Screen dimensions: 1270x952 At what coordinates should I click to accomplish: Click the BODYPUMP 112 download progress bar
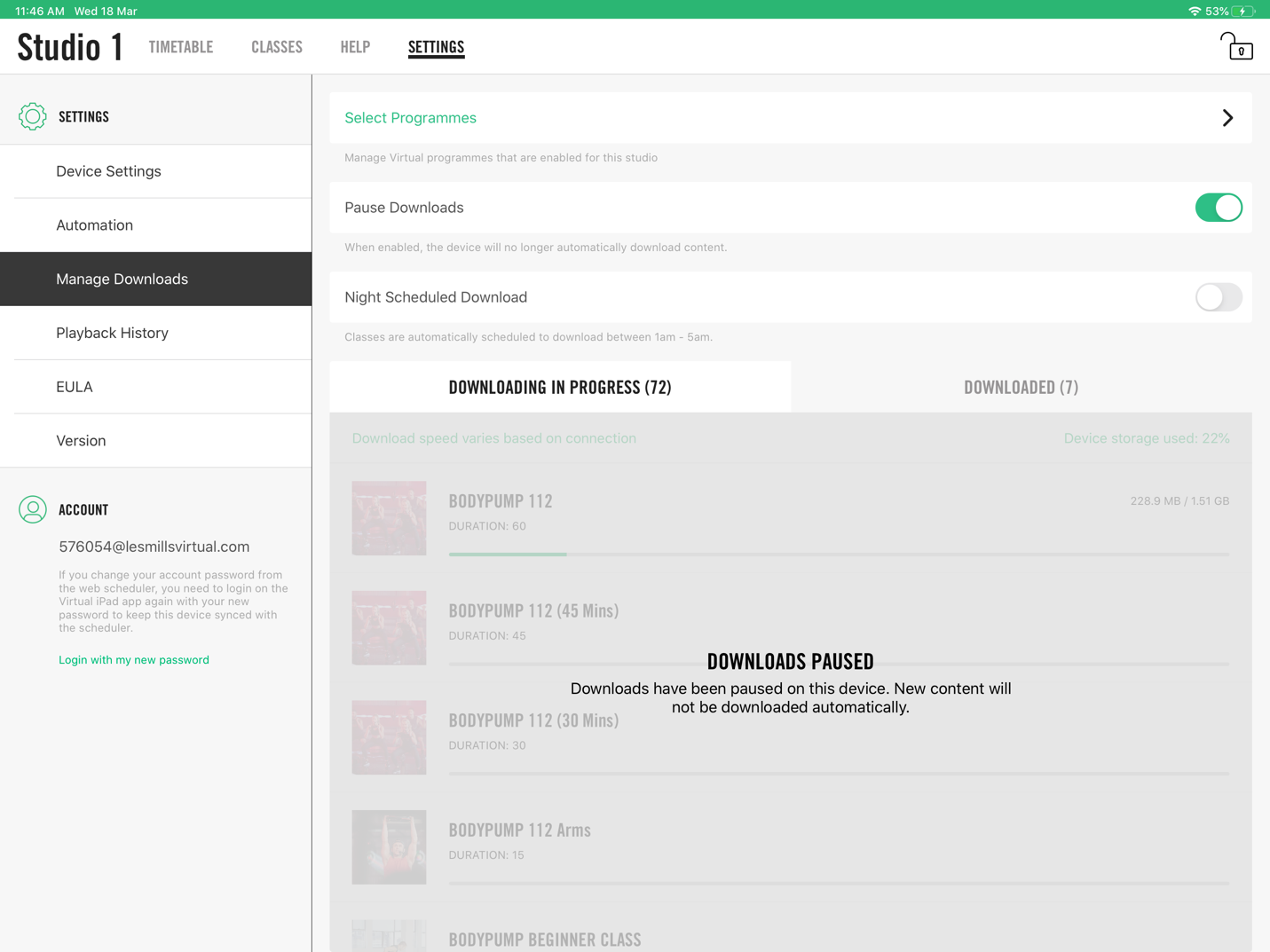click(x=839, y=555)
